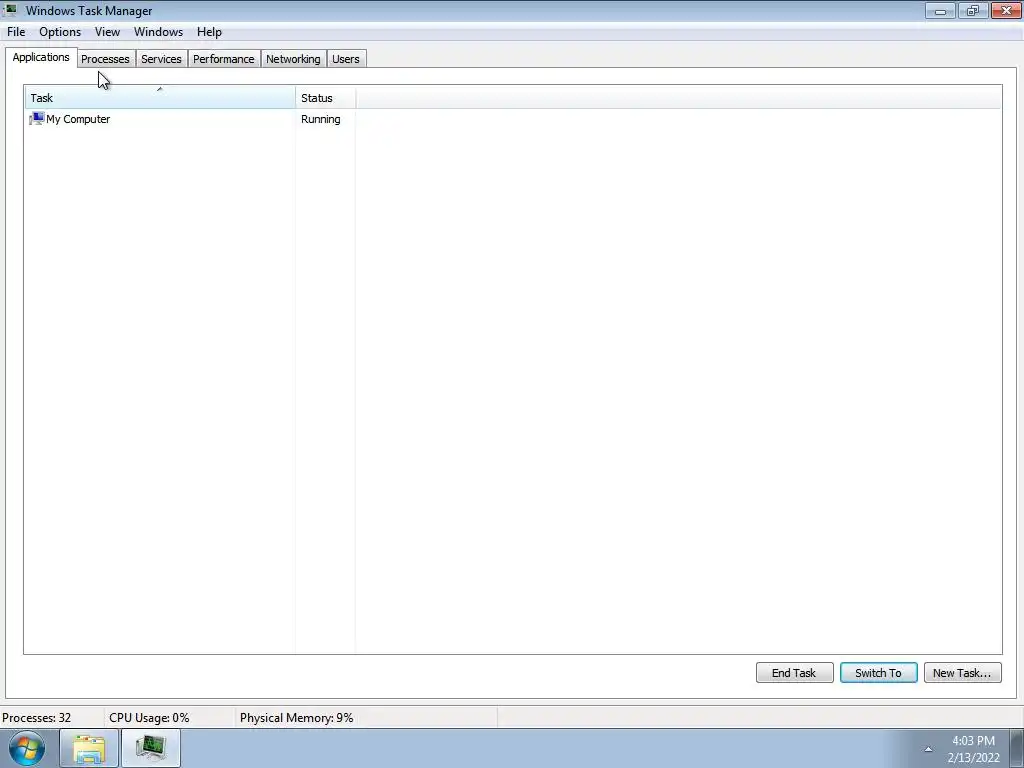
Task: Open Windows Explorer from the taskbar
Action: pos(89,748)
